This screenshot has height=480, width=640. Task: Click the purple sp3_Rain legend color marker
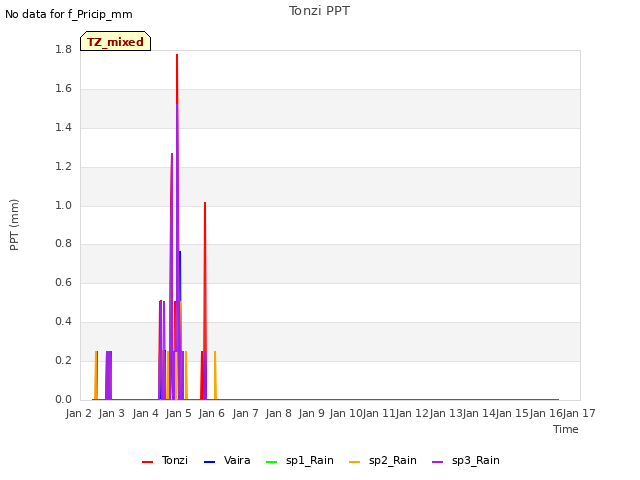tap(438, 462)
